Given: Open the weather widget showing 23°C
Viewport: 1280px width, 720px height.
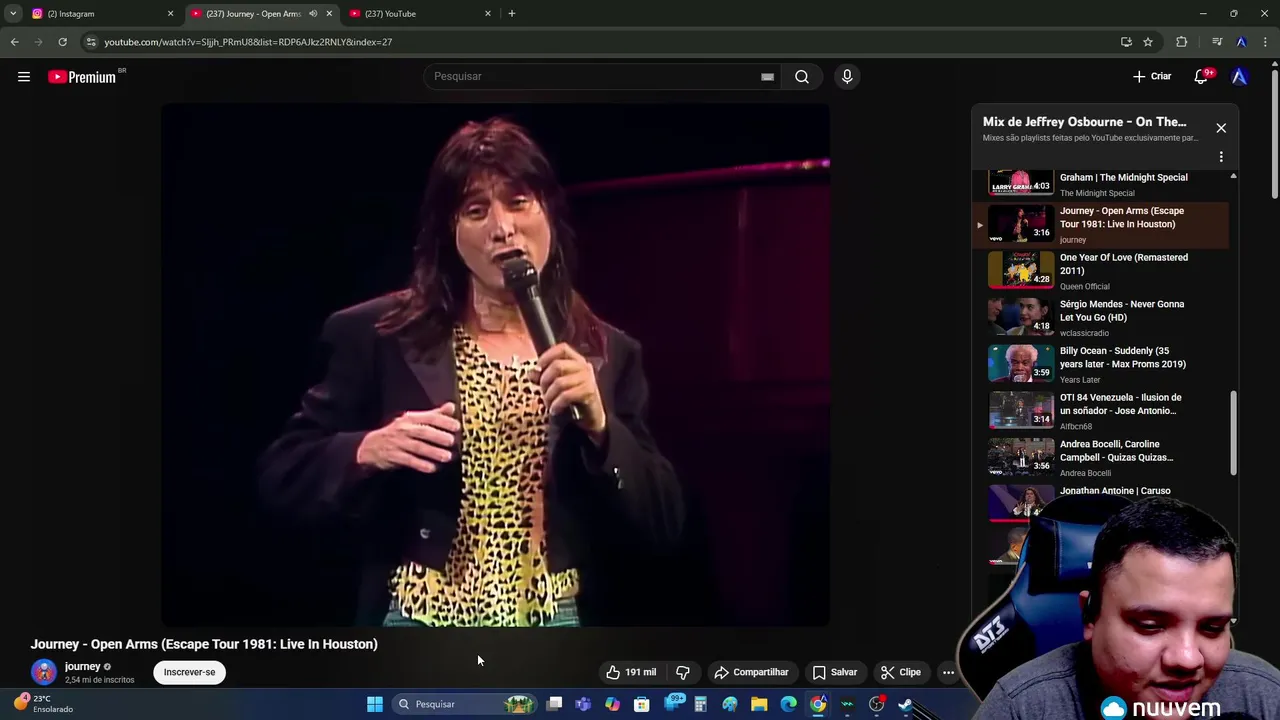Looking at the screenshot, I should pos(43,704).
